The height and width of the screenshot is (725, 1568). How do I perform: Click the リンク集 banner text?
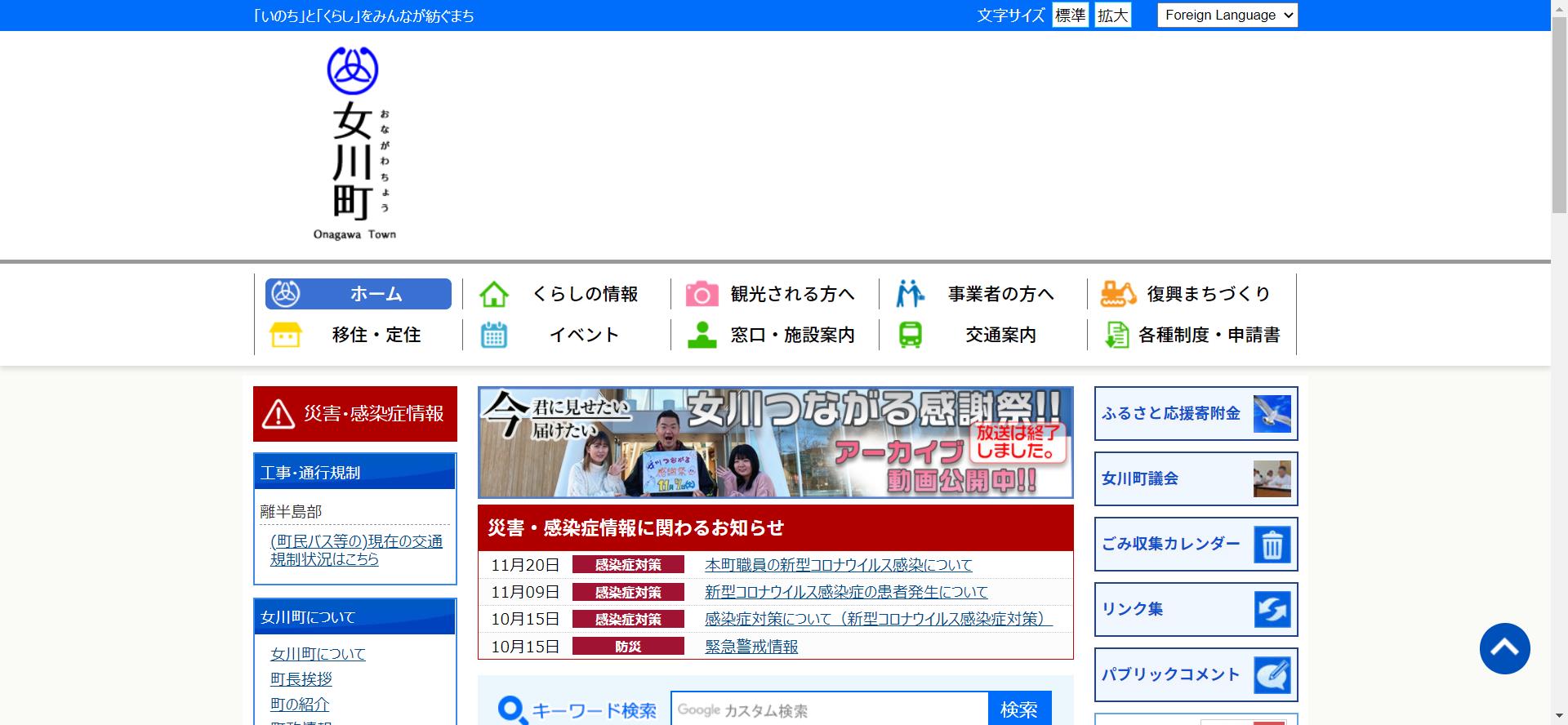[x=1132, y=610]
